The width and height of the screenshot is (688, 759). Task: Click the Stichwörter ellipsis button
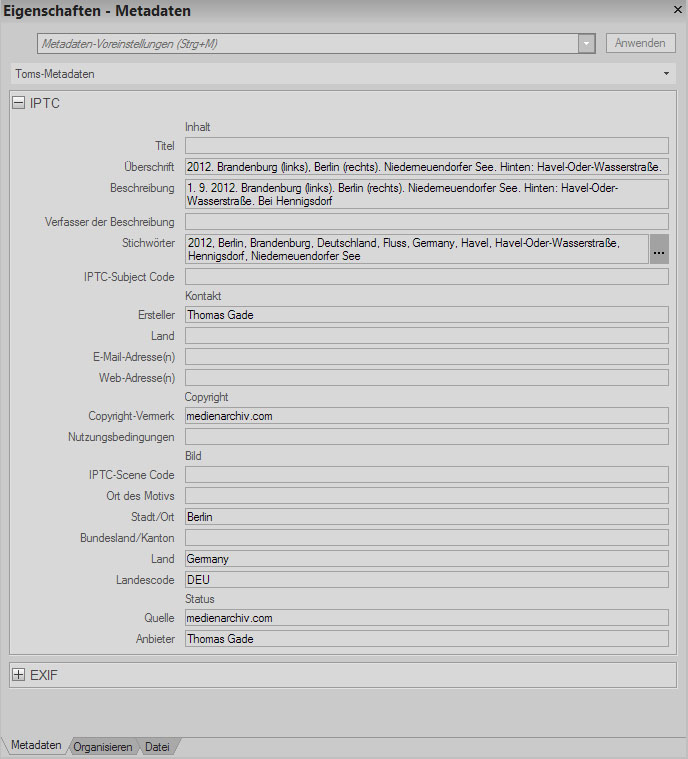pyautogui.click(x=659, y=249)
